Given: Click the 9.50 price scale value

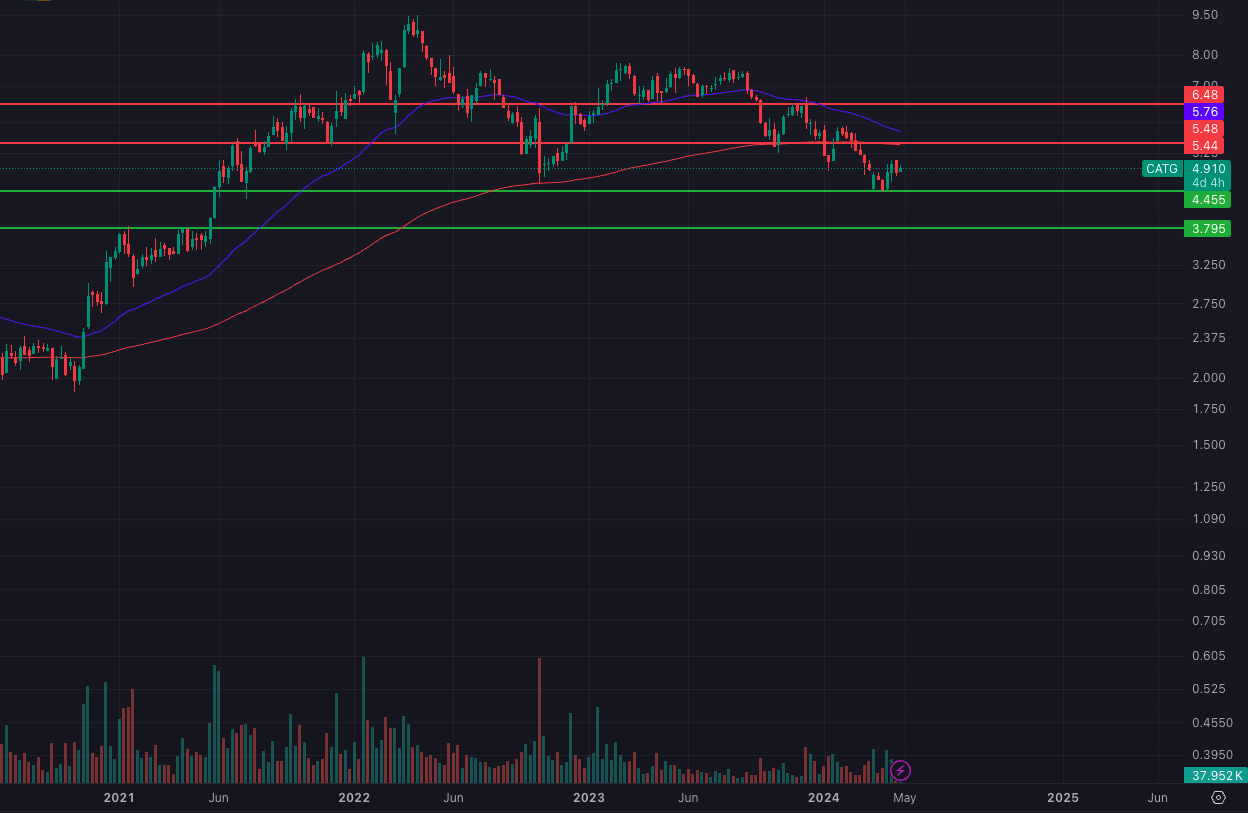Looking at the screenshot, I should pyautogui.click(x=1204, y=15).
